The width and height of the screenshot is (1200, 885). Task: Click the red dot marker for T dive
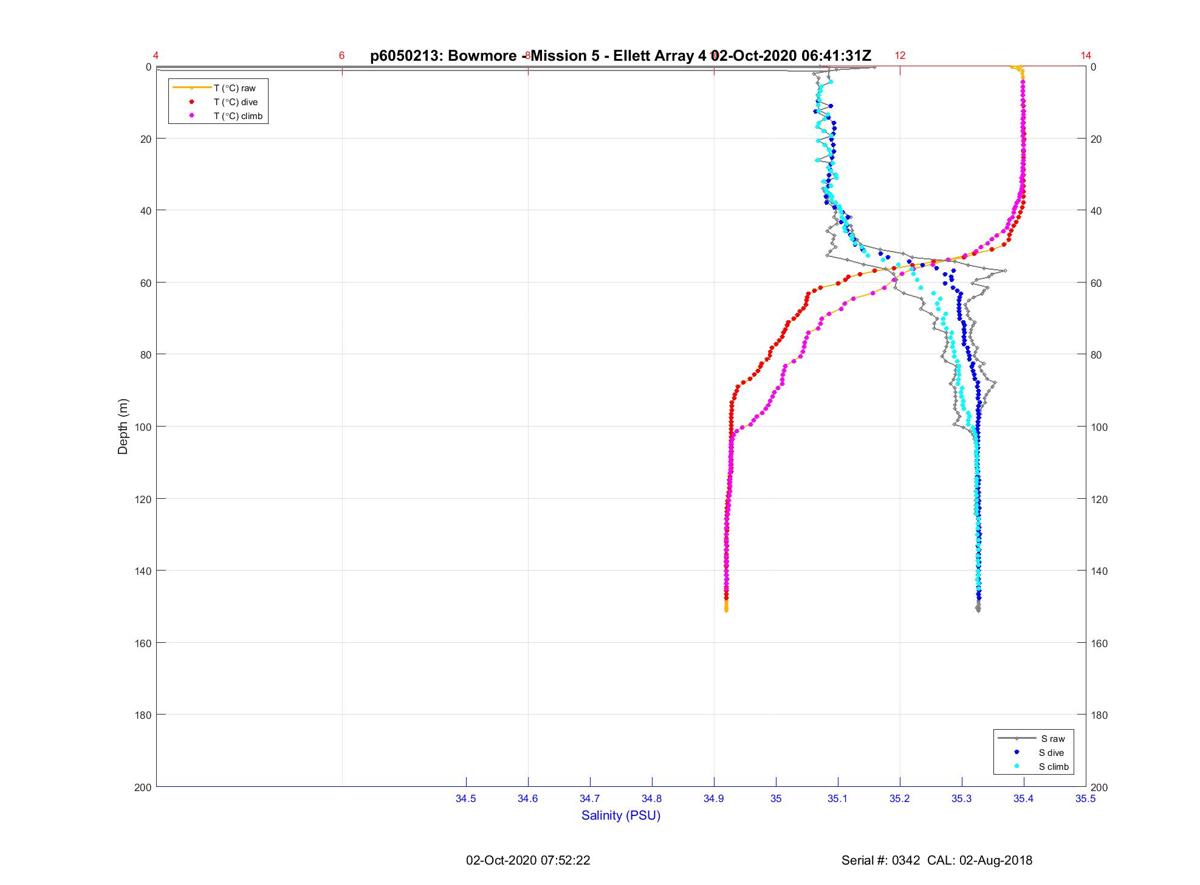(191, 102)
